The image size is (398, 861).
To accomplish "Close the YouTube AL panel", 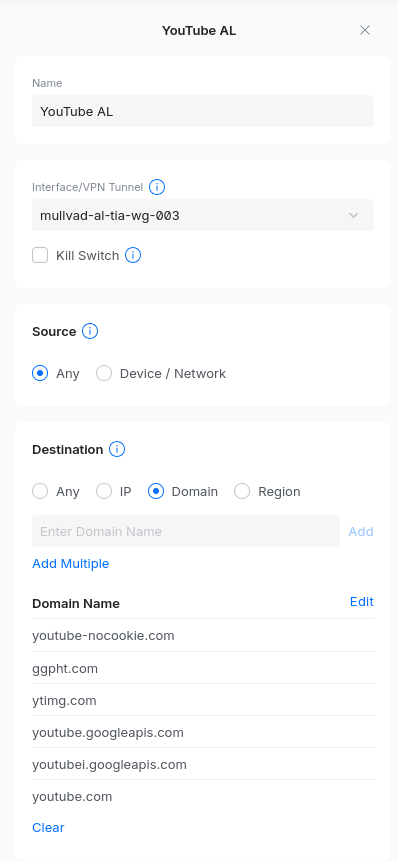I will tap(365, 30).
